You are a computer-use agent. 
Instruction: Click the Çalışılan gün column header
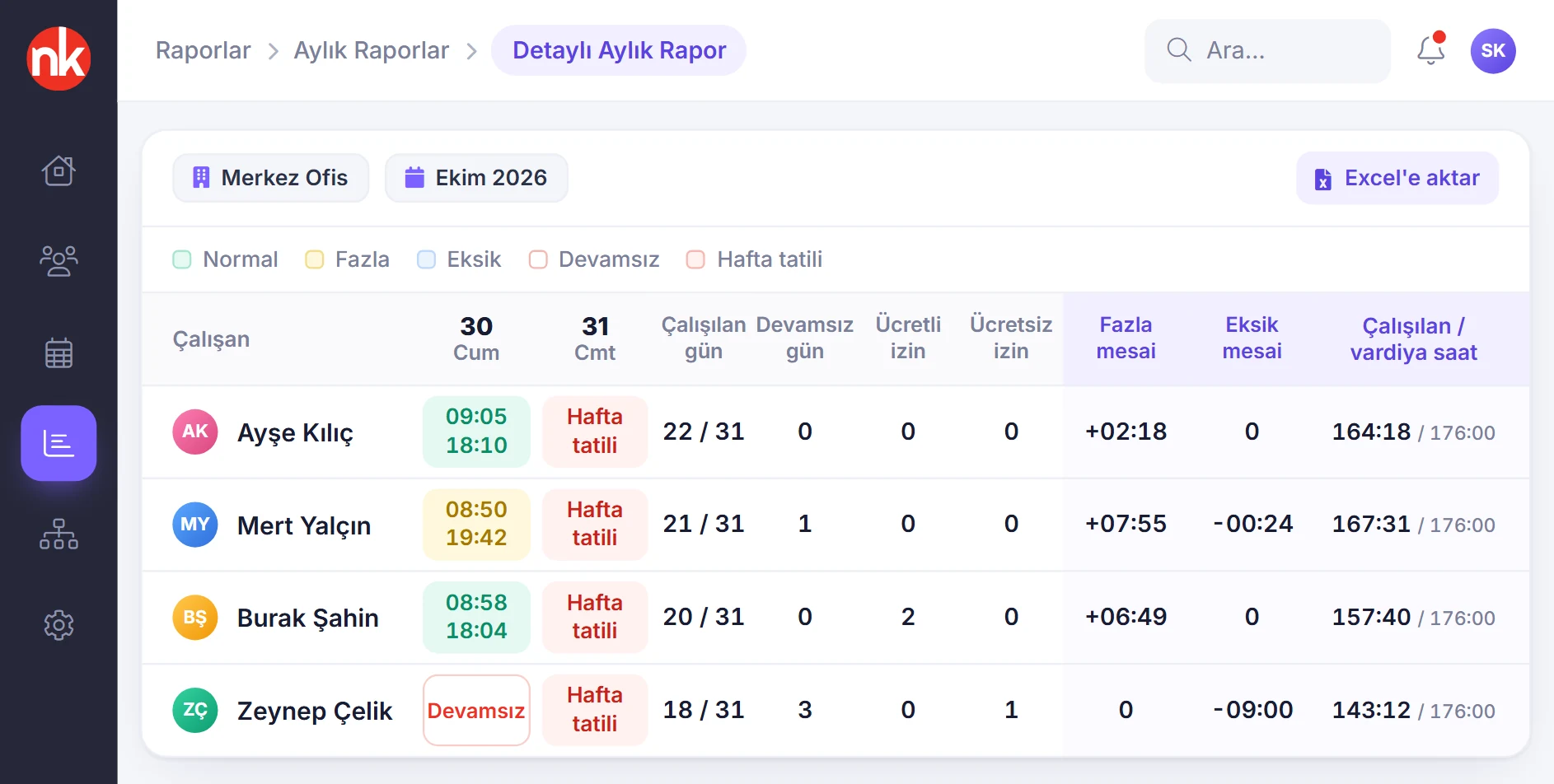click(704, 338)
